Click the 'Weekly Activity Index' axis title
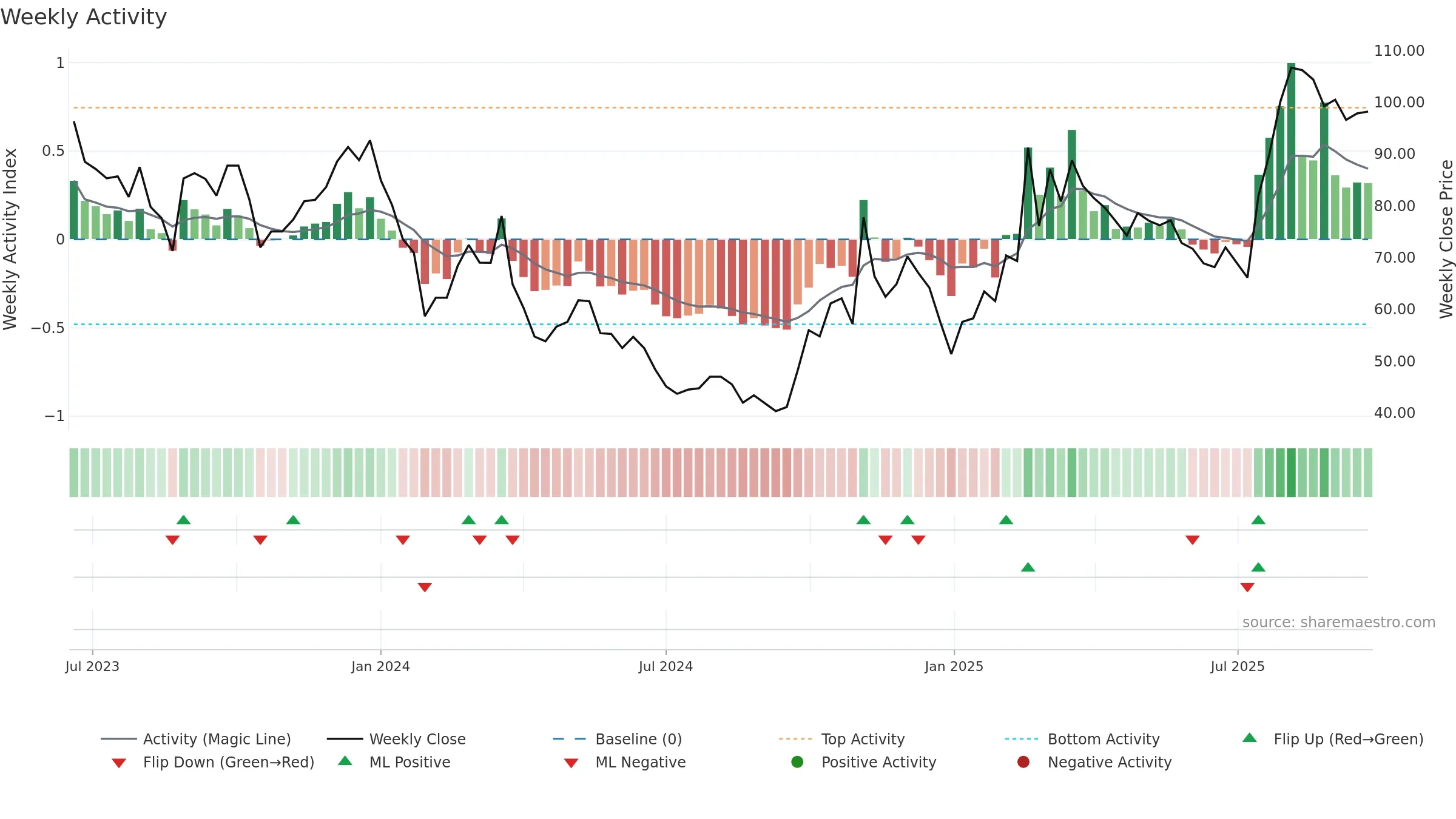Image resolution: width=1456 pixels, height=819 pixels. 10,239
